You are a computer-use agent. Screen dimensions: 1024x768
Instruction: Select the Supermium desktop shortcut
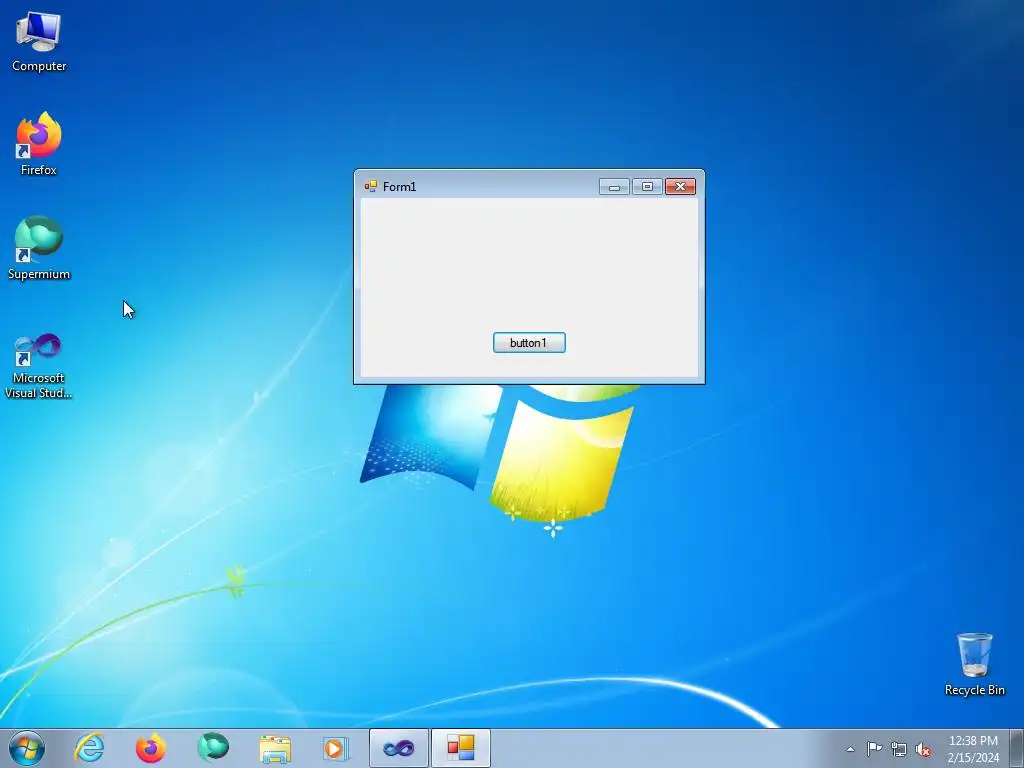pyautogui.click(x=39, y=248)
